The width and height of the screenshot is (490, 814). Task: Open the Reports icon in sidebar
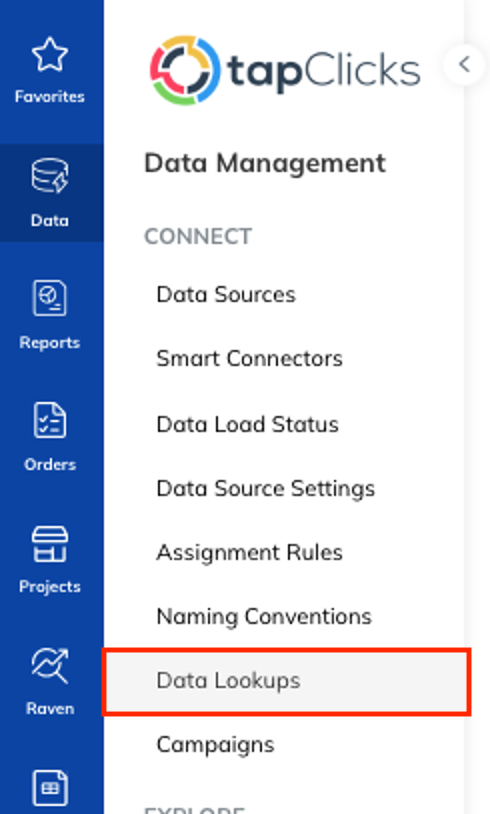pos(50,297)
